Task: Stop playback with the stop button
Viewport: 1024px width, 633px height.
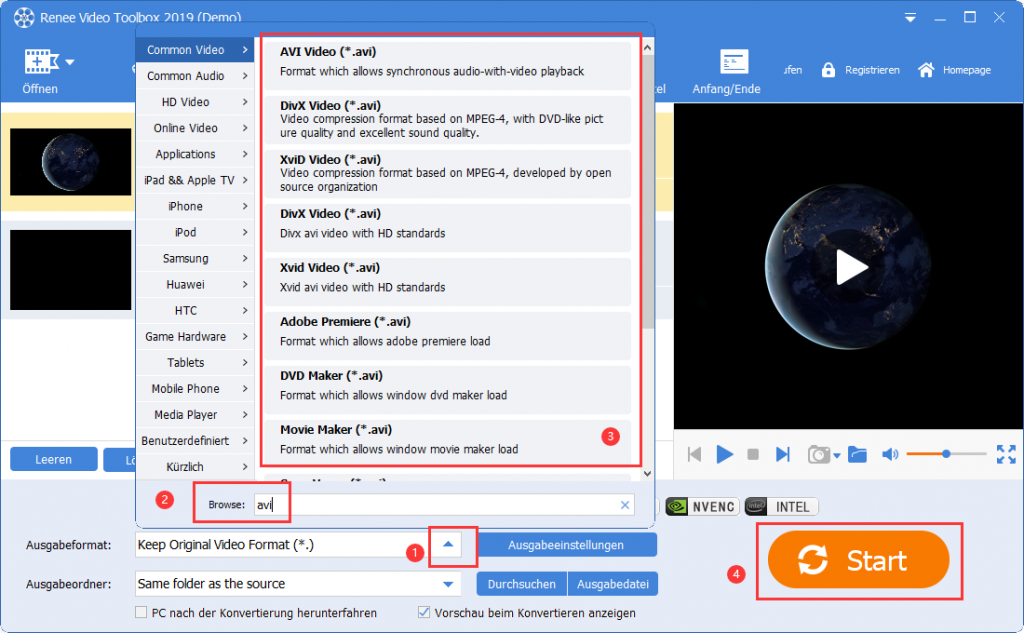Action: pyautogui.click(x=753, y=454)
